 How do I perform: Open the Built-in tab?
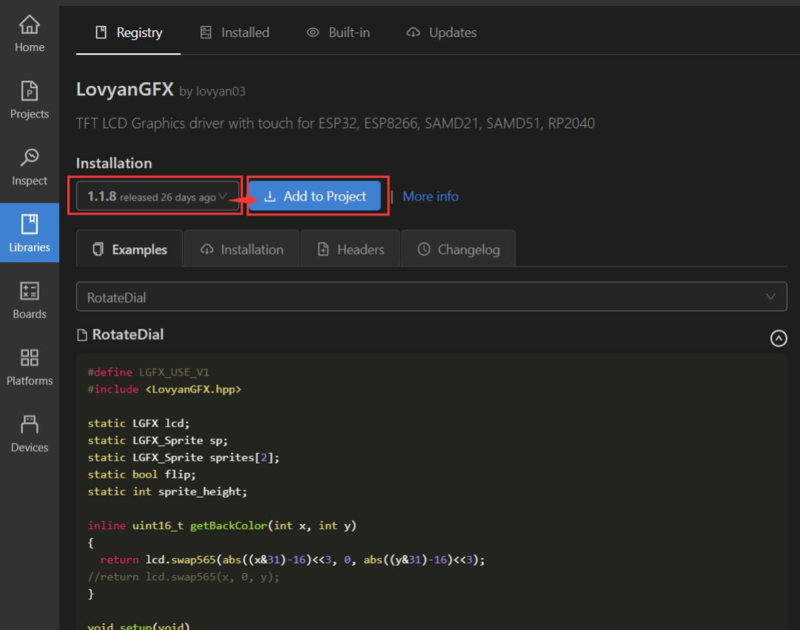338,32
